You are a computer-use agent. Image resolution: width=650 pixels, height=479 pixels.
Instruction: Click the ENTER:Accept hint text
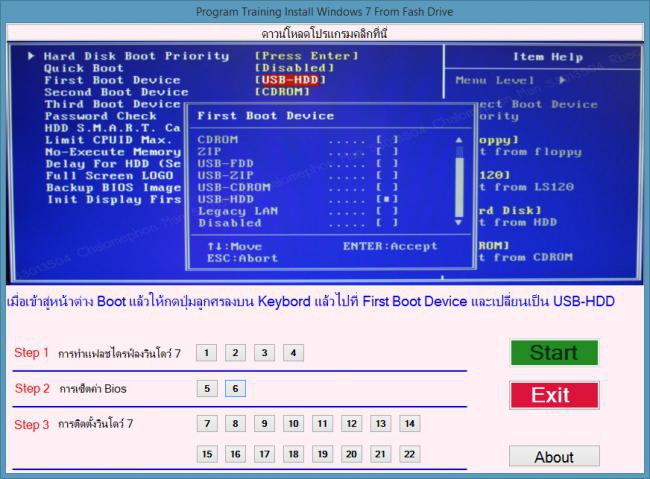390,246
